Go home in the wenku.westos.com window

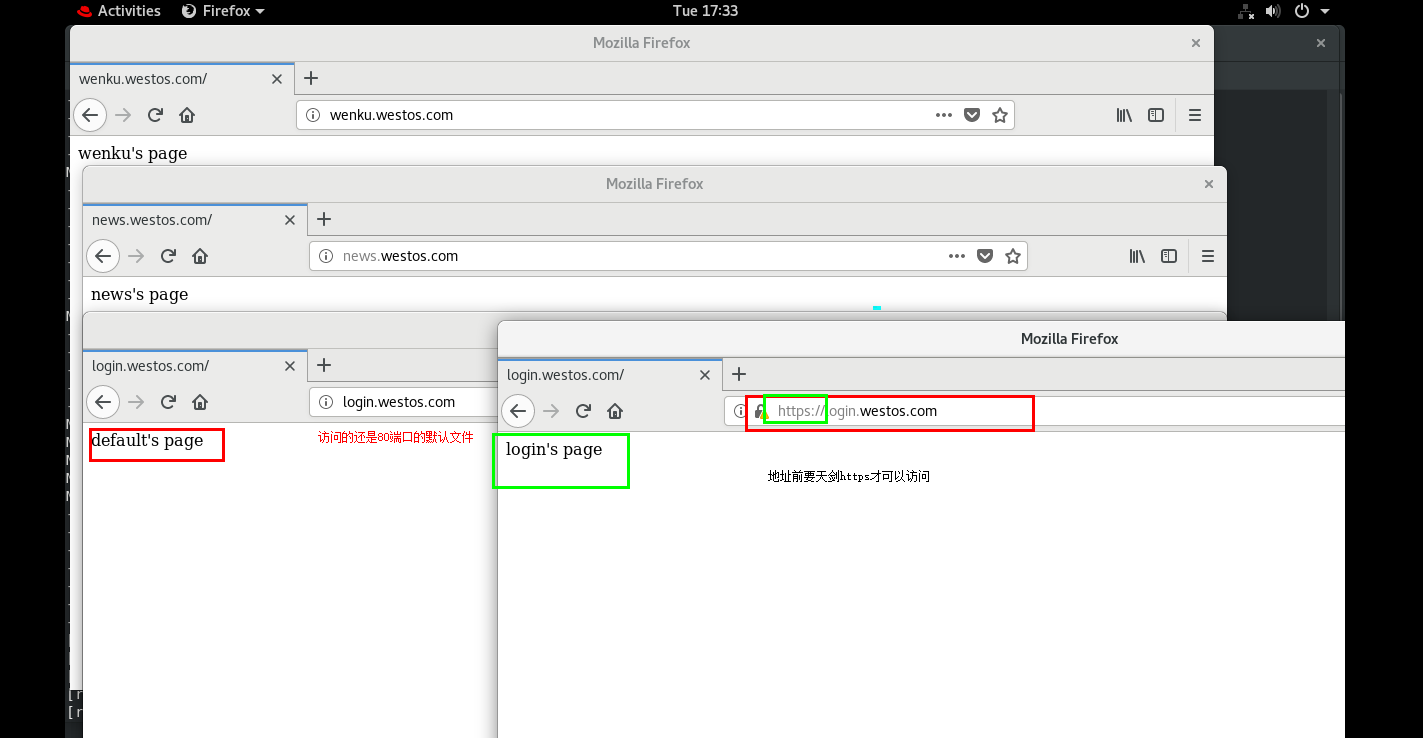186,115
